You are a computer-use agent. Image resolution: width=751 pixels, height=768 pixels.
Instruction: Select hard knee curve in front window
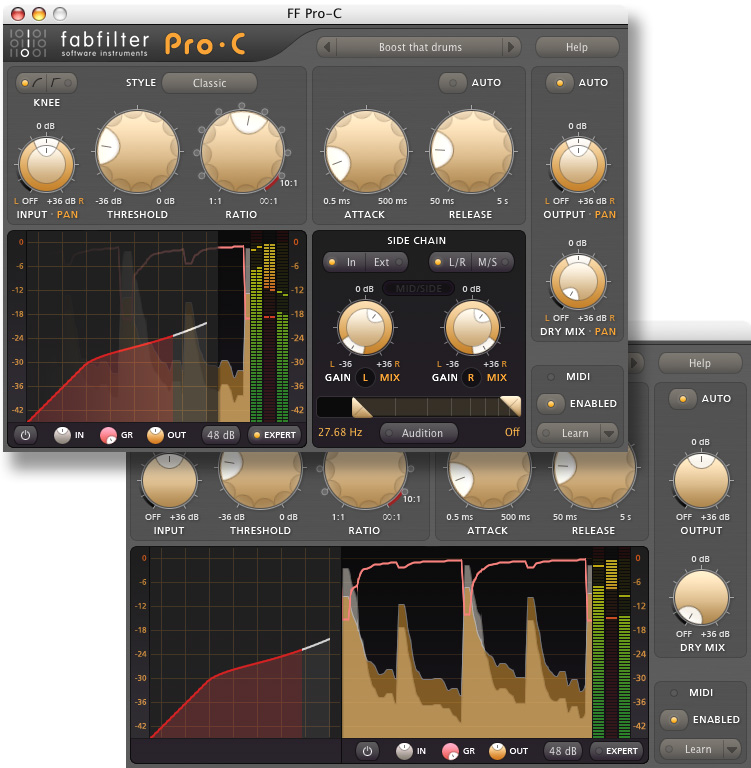point(62,83)
